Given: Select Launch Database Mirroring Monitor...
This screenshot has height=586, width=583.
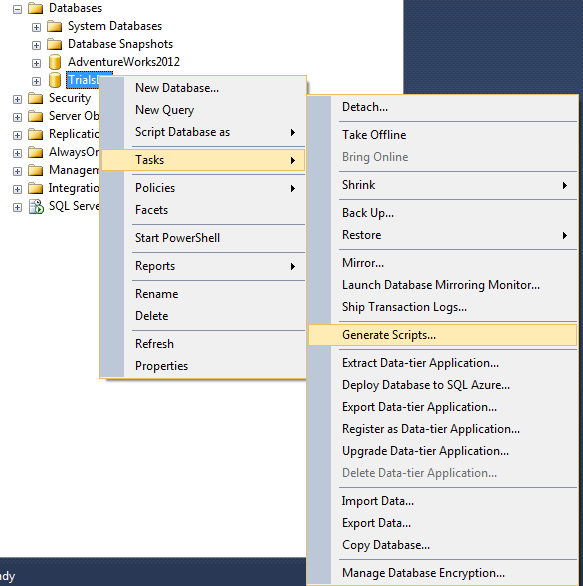Looking at the screenshot, I should (x=442, y=285).
